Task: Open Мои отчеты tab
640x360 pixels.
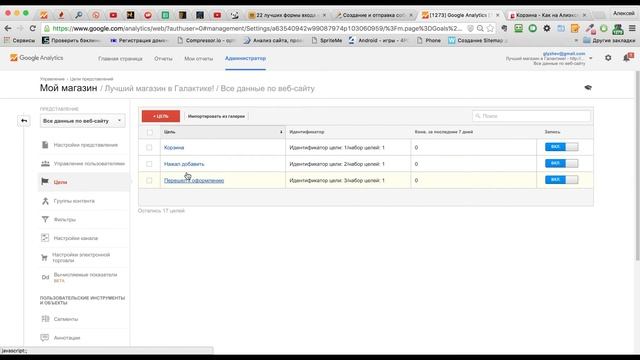Action: click(x=198, y=59)
